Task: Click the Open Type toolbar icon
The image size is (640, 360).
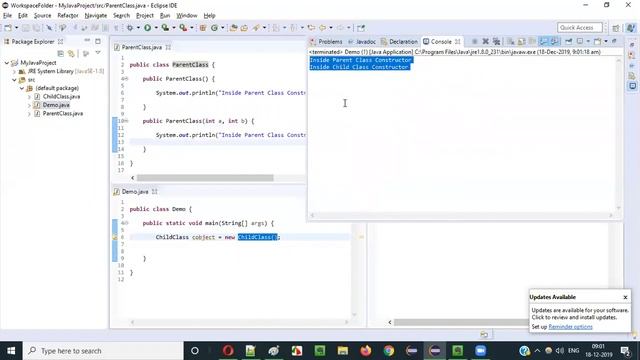Action: click(x=233, y=28)
